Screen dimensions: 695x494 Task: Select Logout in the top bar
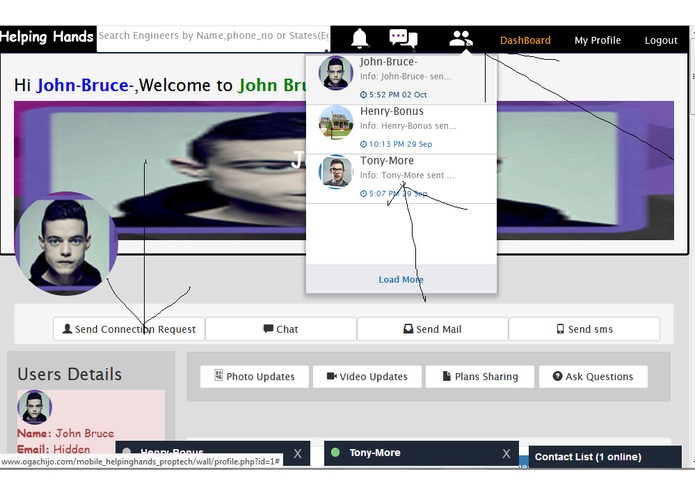click(x=660, y=40)
